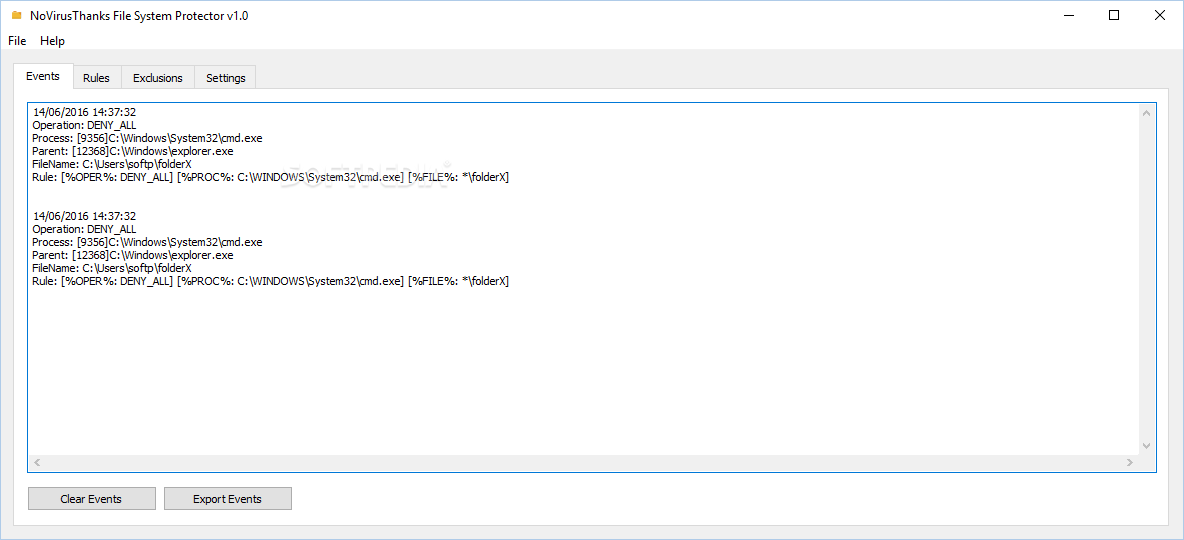Select the Events tab

[x=43, y=76]
